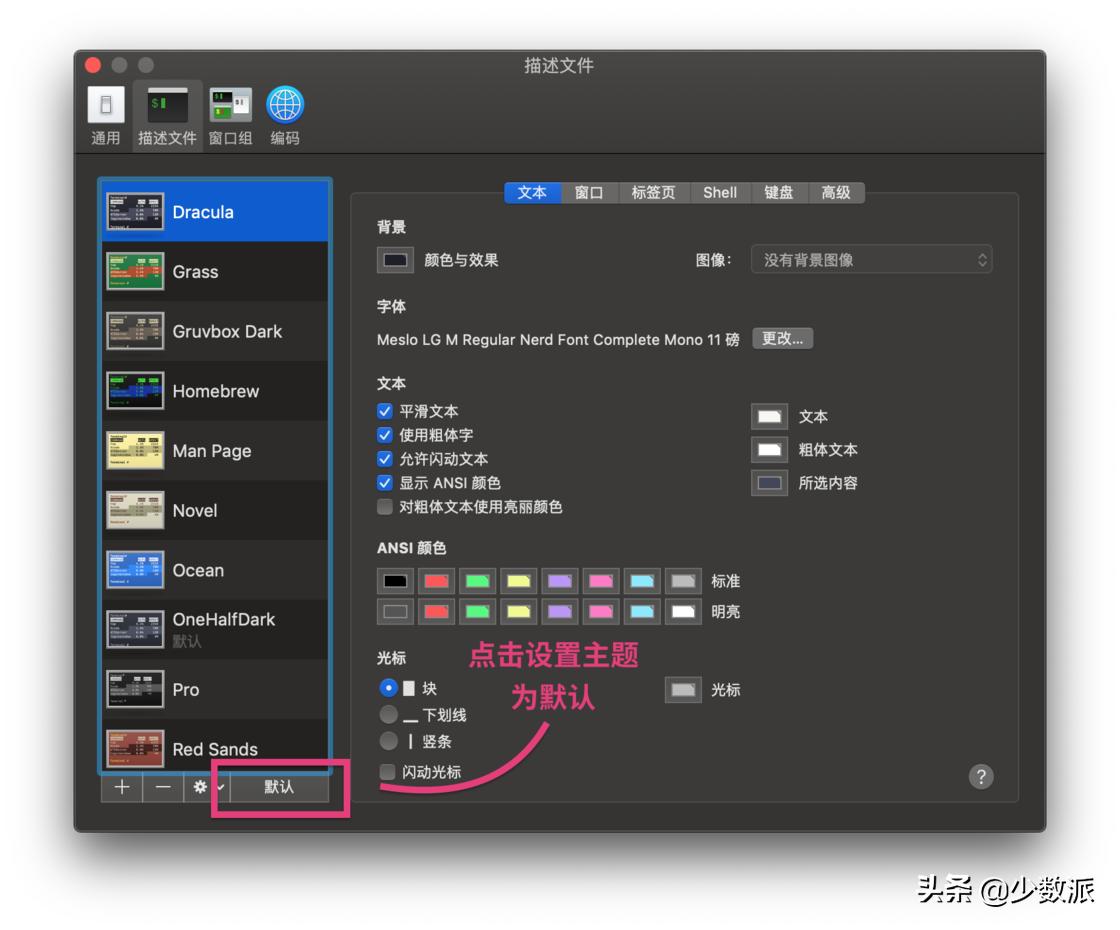
Task: Switch to the 高级 tab
Action: 836,193
